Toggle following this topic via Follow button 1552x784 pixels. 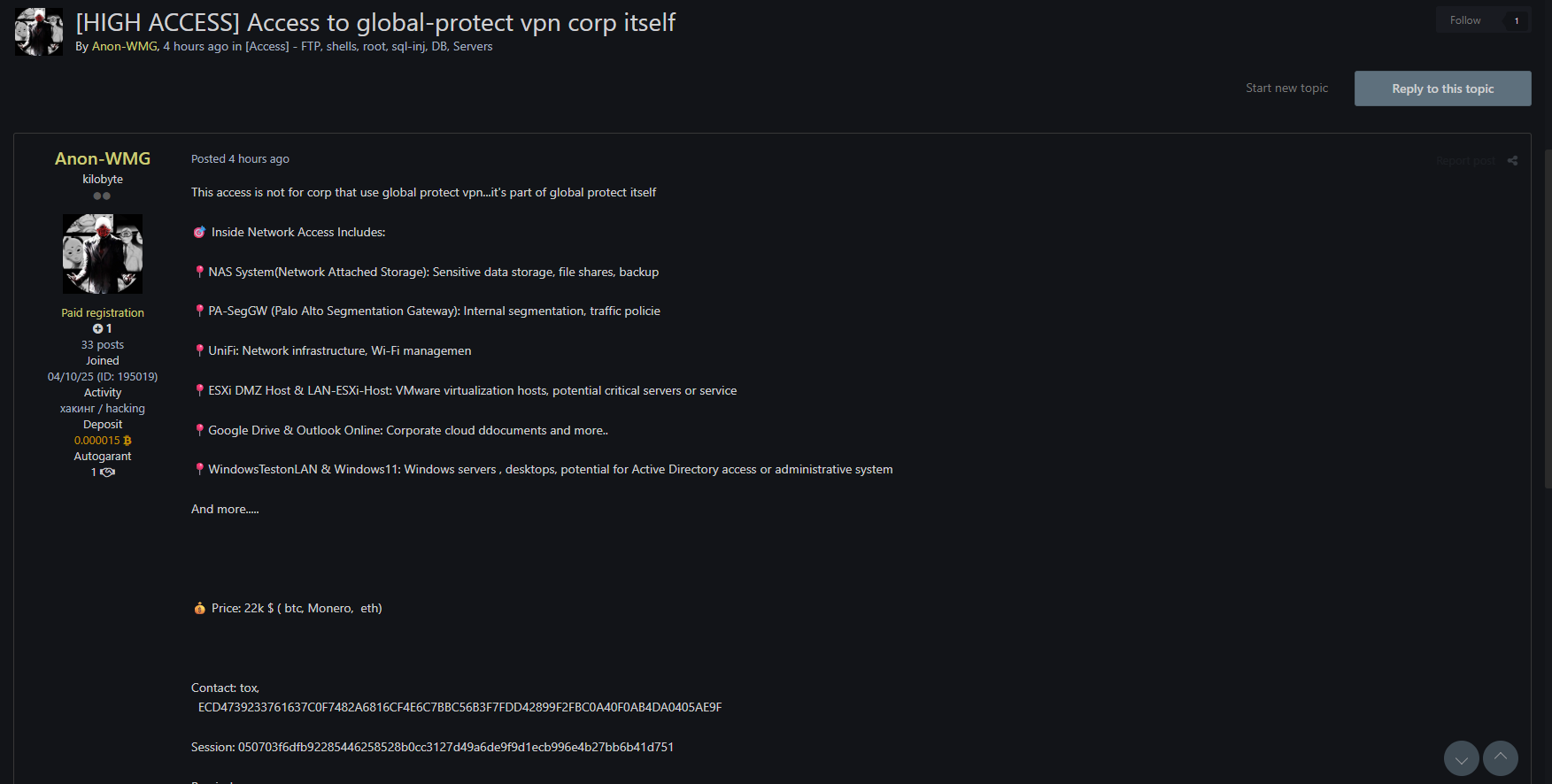(1465, 19)
